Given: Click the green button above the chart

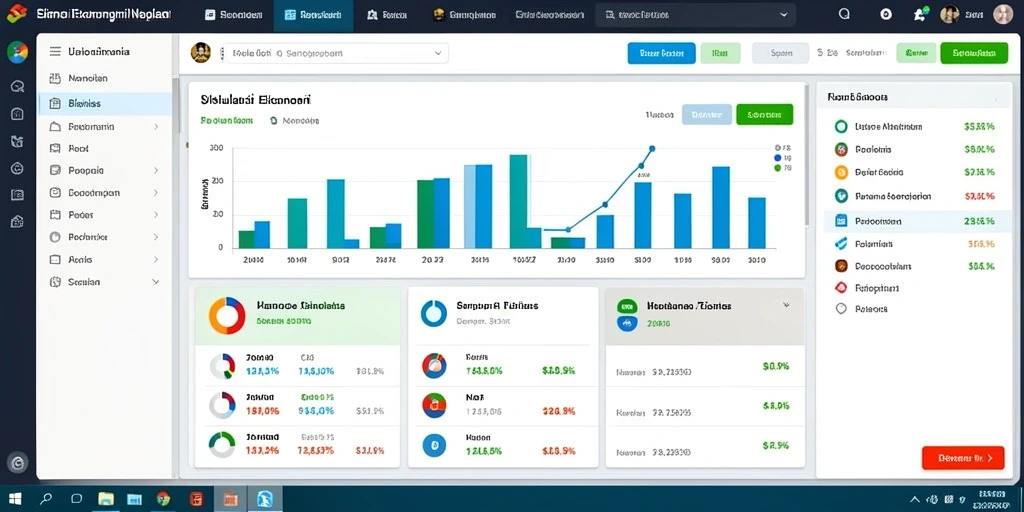Looking at the screenshot, I should click(764, 114).
